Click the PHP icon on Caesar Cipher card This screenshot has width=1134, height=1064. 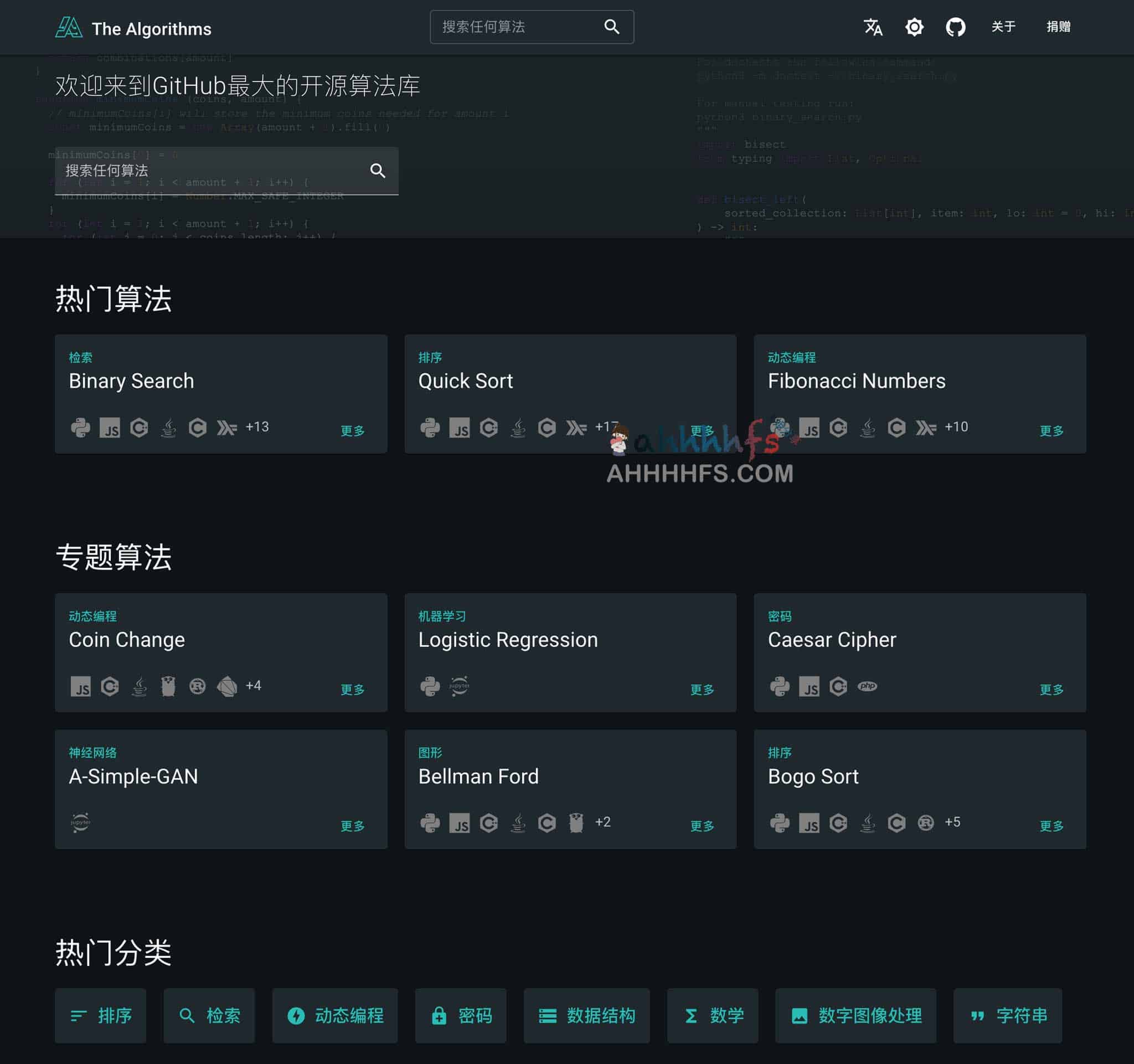868,686
